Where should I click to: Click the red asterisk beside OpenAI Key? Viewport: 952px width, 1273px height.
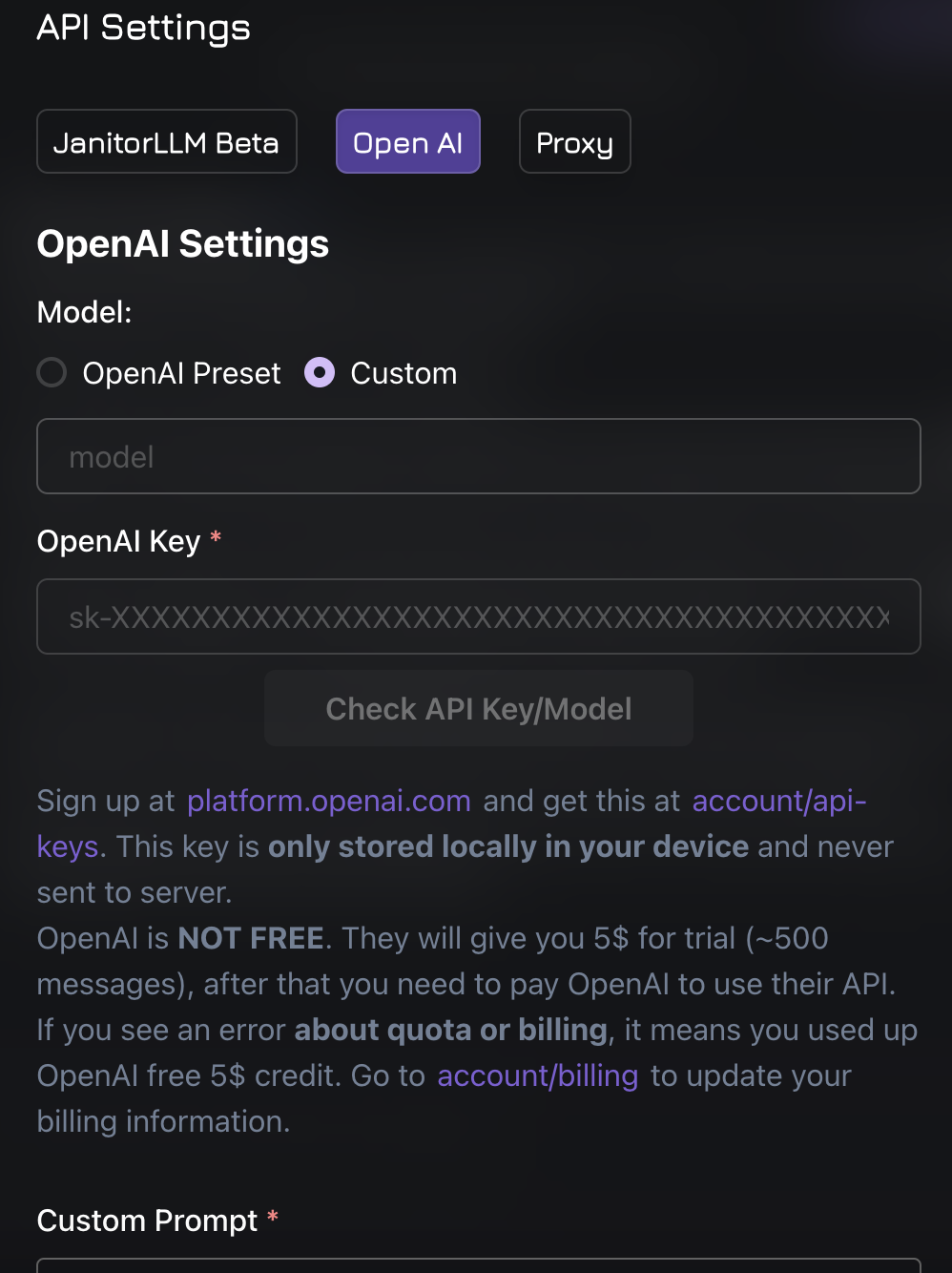tap(216, 538)
